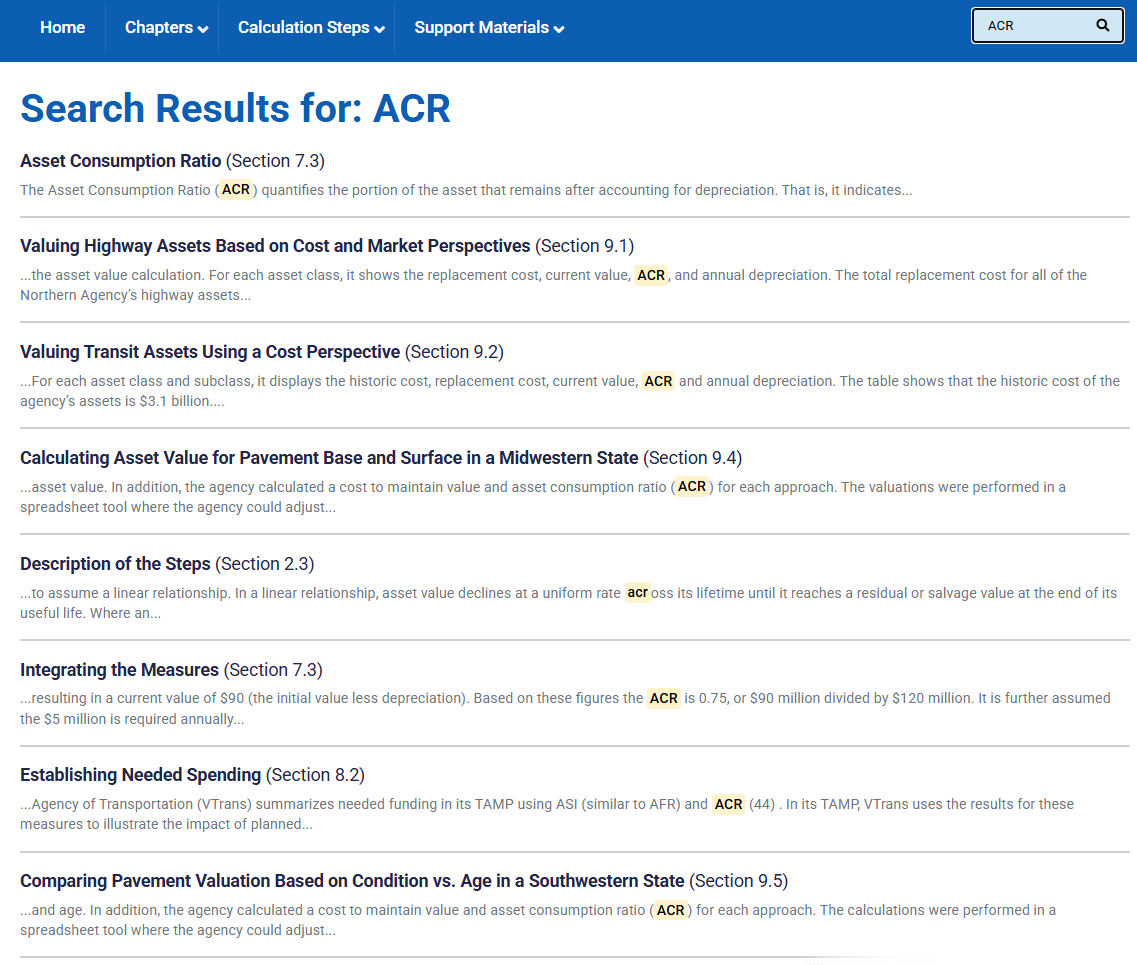Click the Search Results for: ACR heading
This screenshot has height=965, width=1137.
coord(235,108)
